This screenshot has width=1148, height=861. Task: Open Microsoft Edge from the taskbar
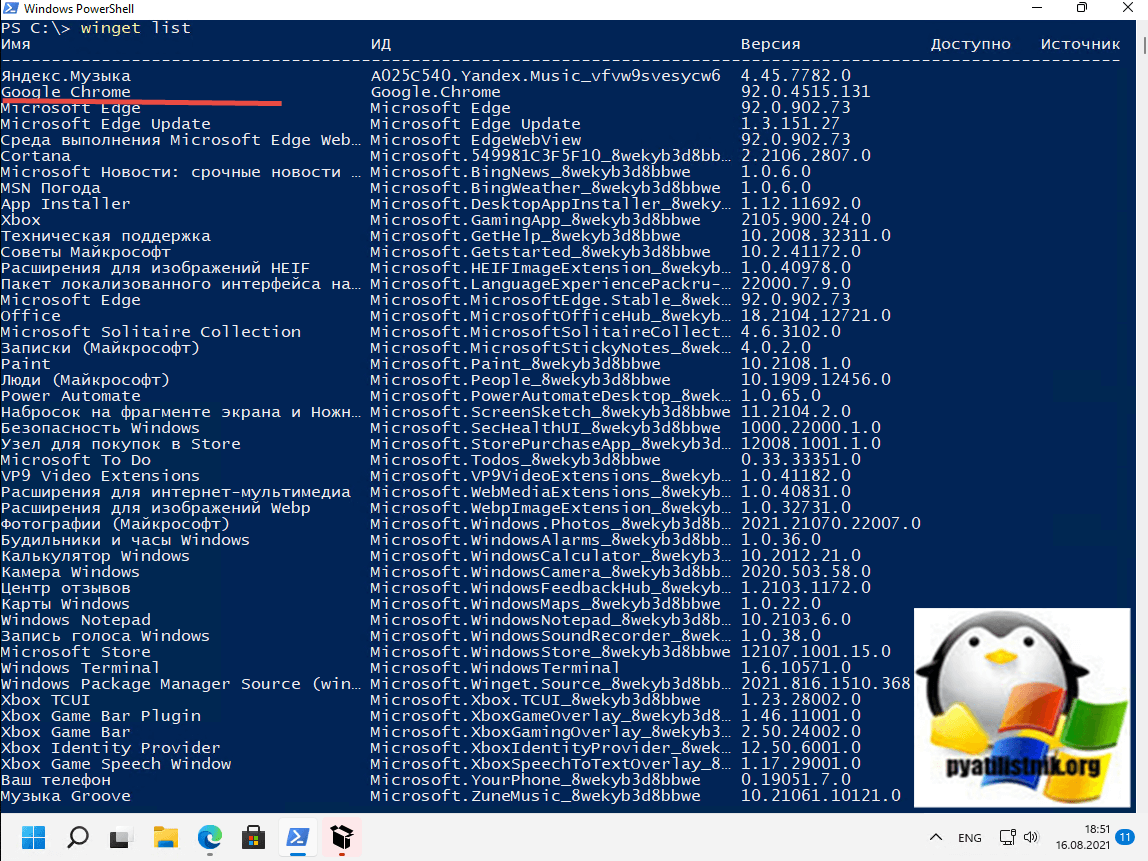click(x=210, y=836)
